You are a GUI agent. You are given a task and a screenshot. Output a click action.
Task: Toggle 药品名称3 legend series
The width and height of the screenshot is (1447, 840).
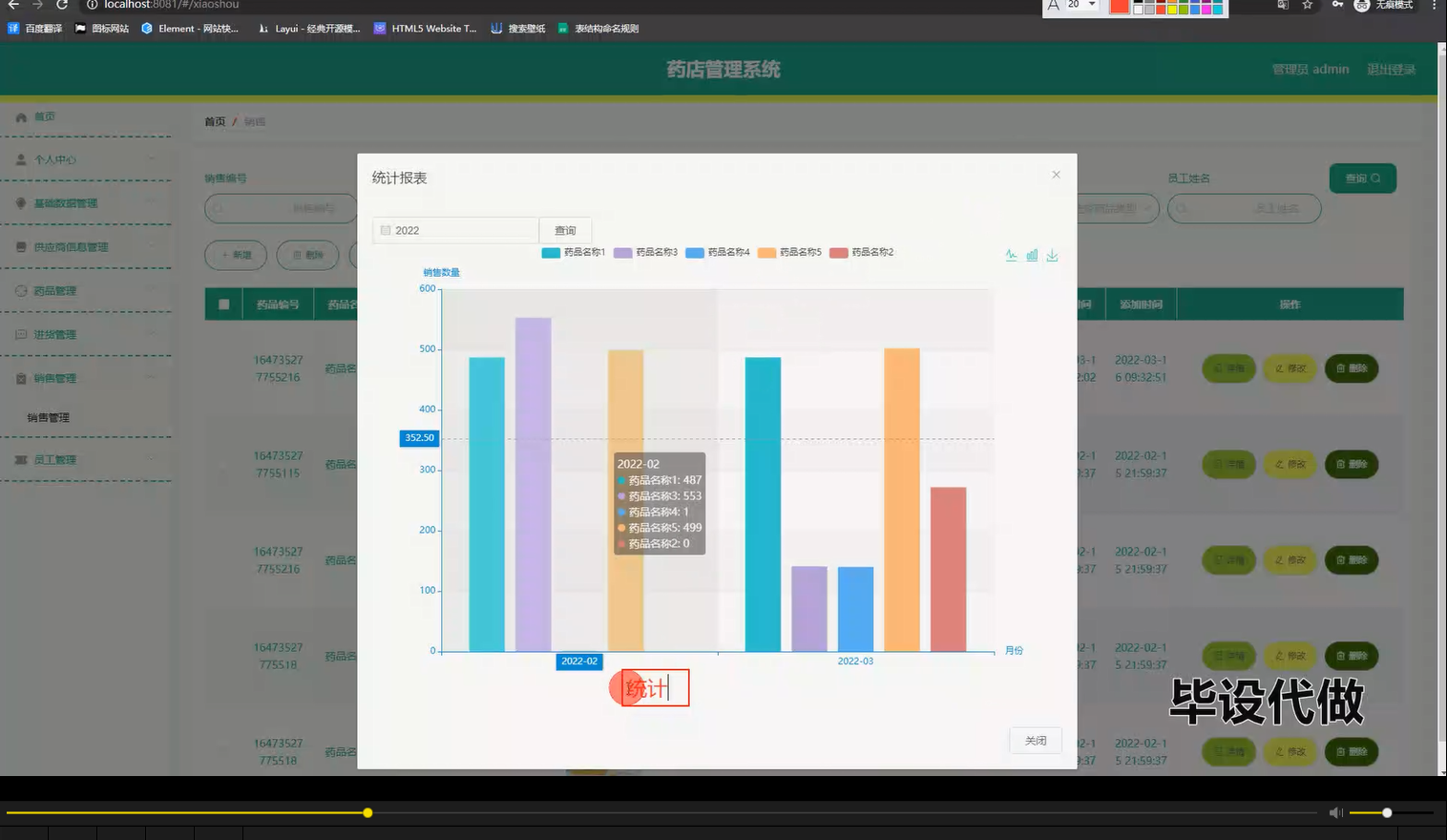[x=645, y=253]
